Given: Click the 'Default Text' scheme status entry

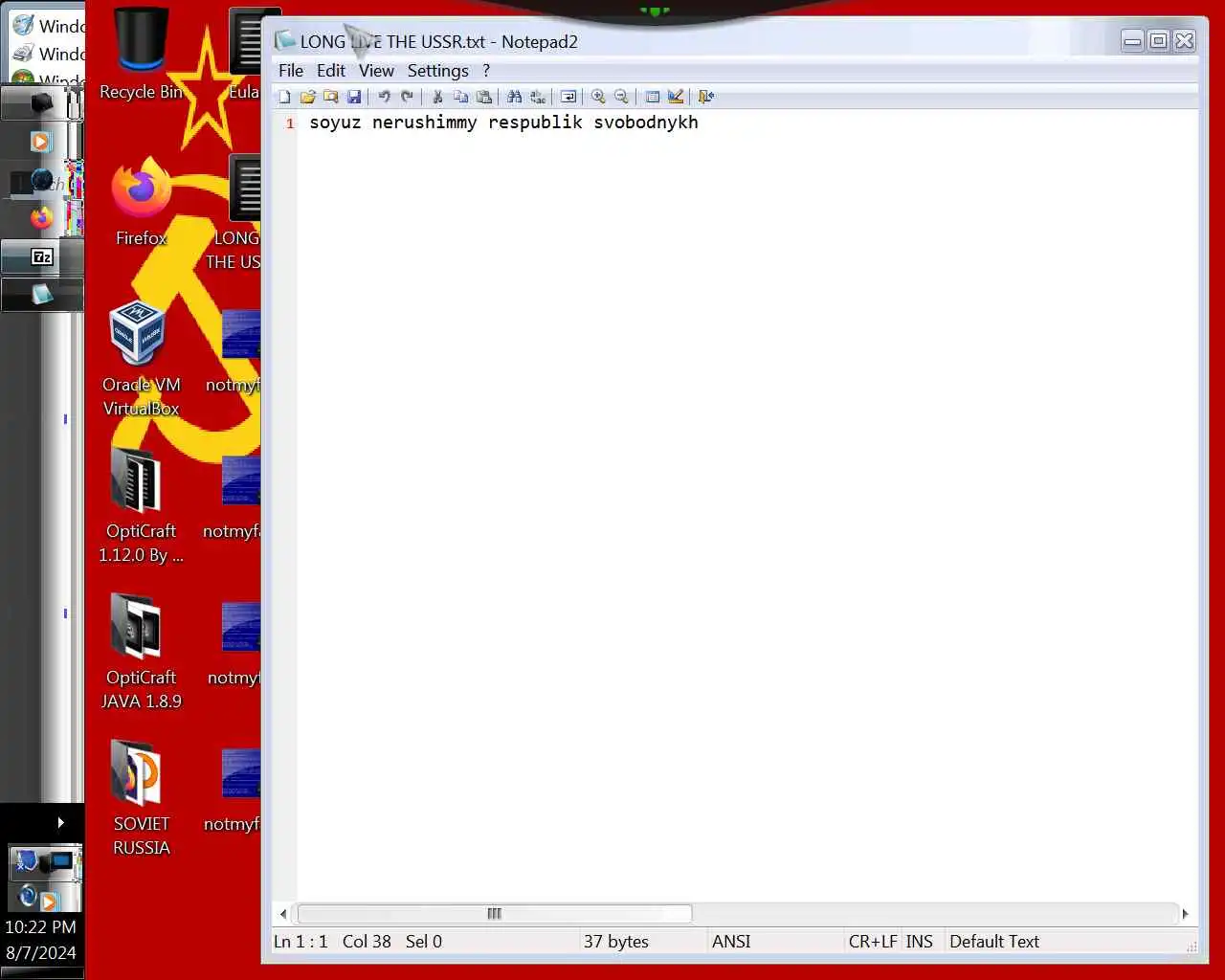Looking at the screenshot, I should pyautogui.click(x=994, y=942).
